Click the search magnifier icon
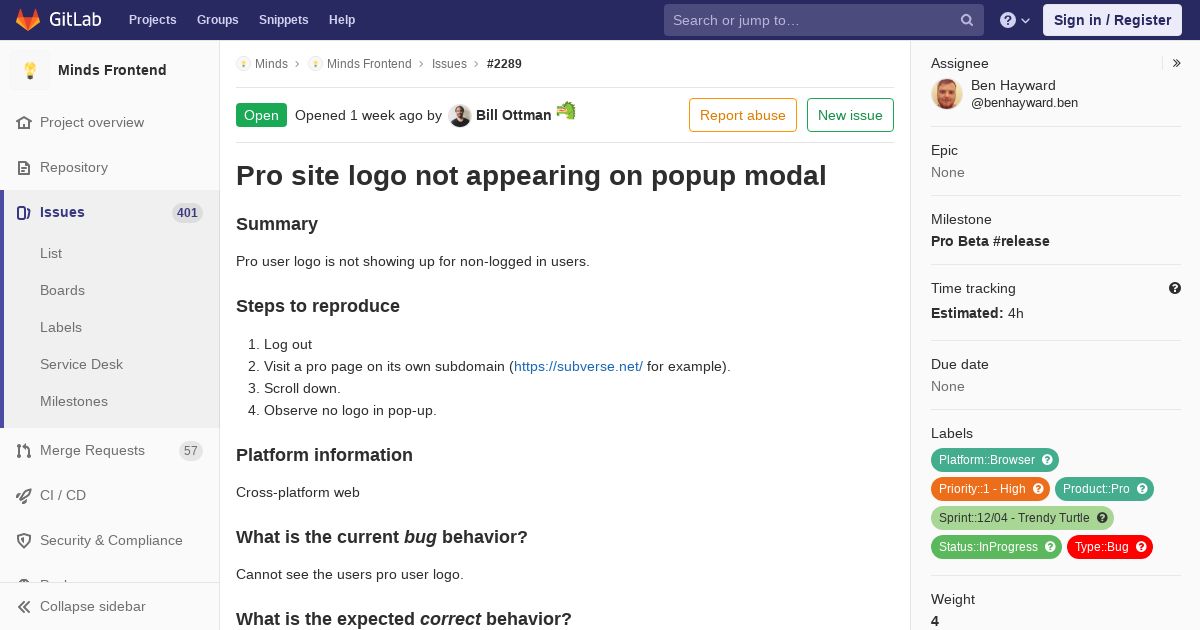This screenshot has width=1200, height=630. 967,20
